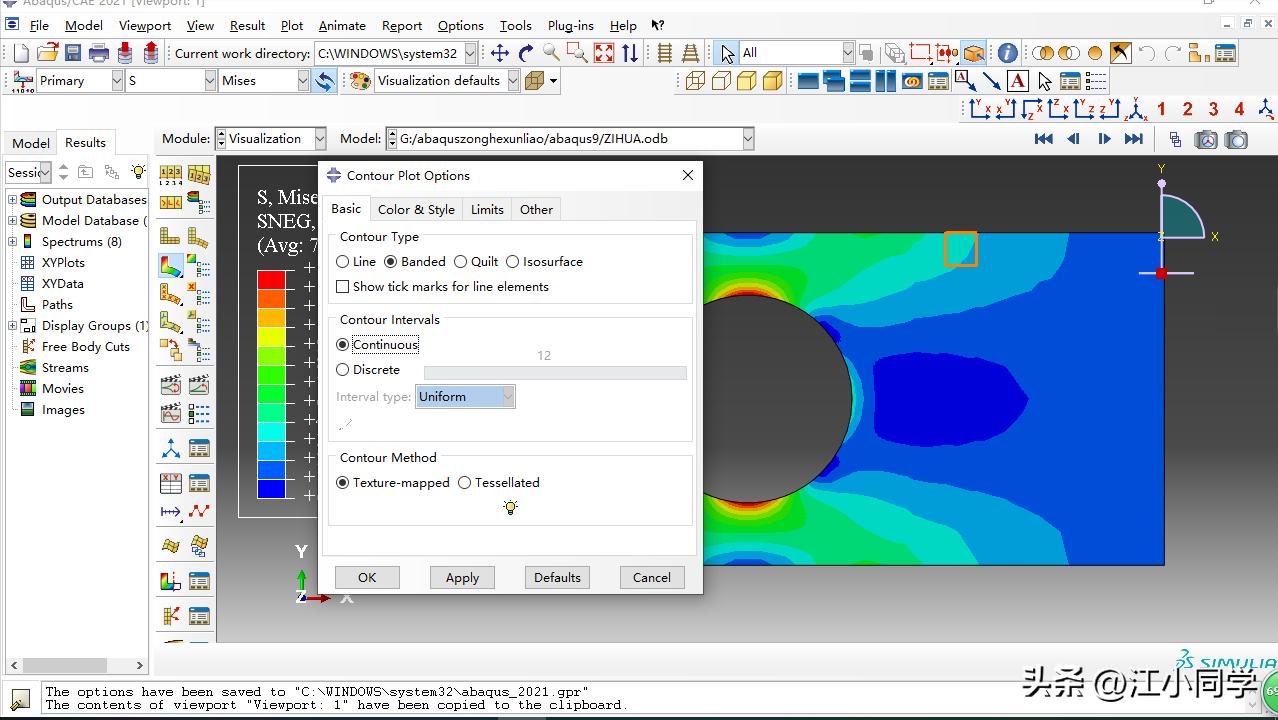This screenshot has width=1278, height=720.
Task: Open the Query information tool
Action: point(1007,53)
